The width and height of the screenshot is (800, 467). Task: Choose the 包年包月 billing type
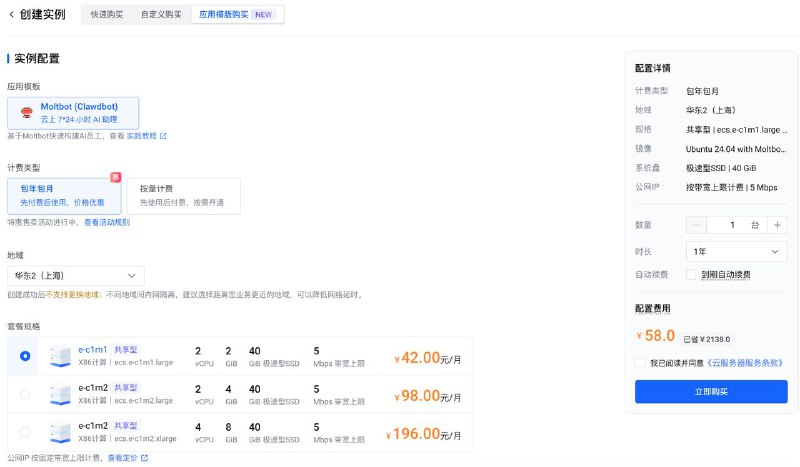(64, 196)
